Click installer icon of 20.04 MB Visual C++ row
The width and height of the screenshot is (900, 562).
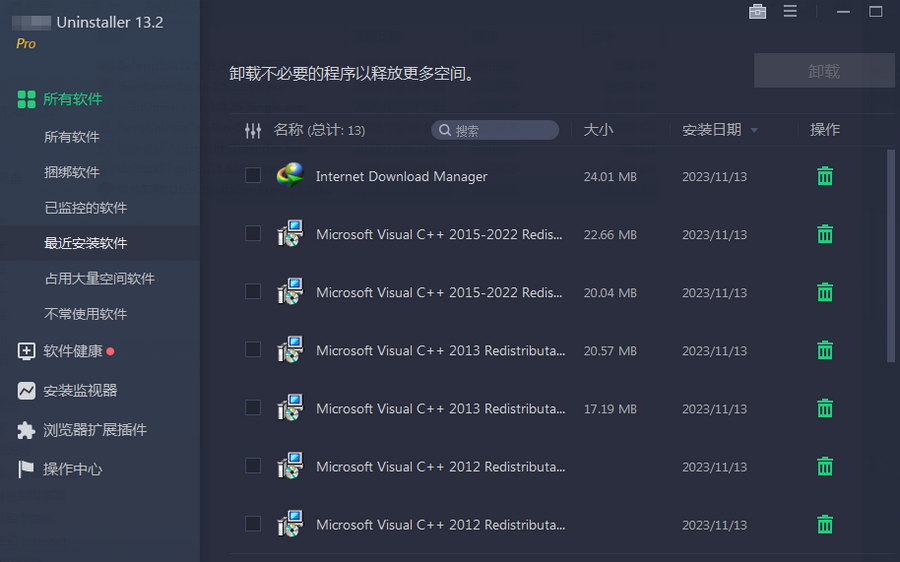(290, 292)
